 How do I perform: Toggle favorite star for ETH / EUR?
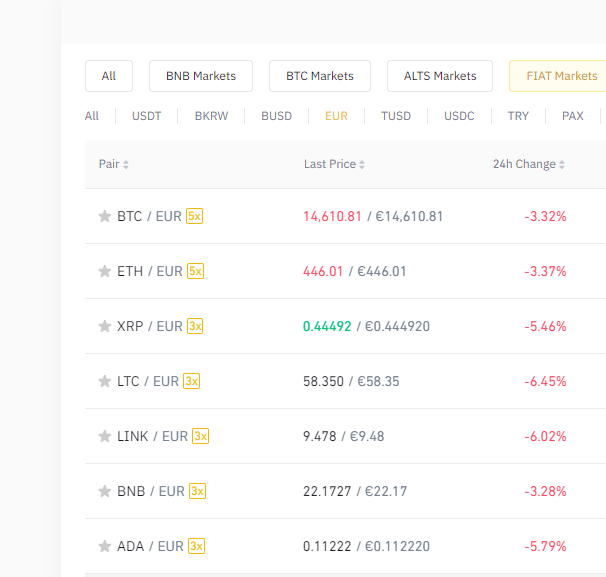pos(104,271)
